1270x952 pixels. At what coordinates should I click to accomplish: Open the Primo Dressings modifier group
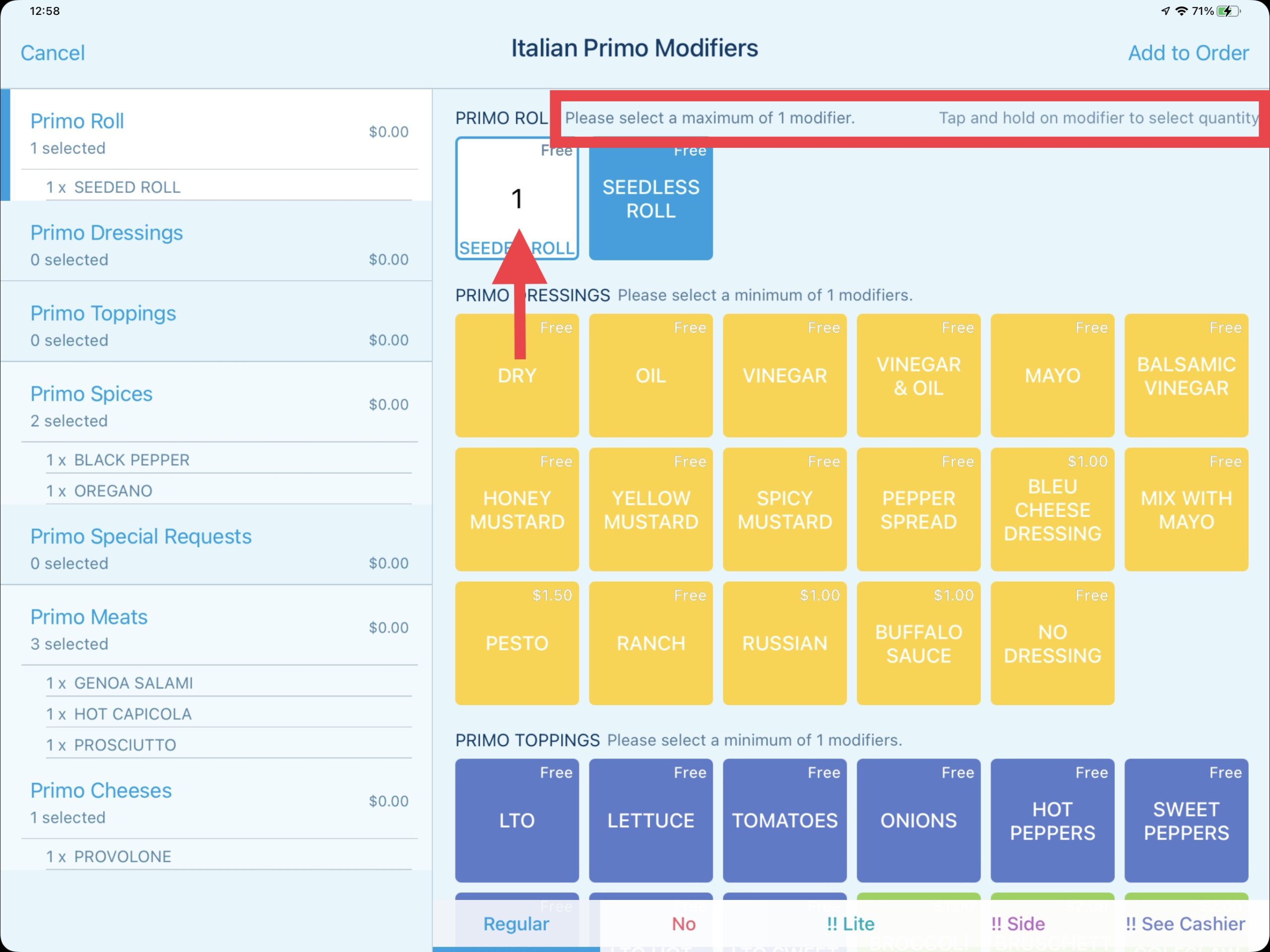(x=216, y=241)
